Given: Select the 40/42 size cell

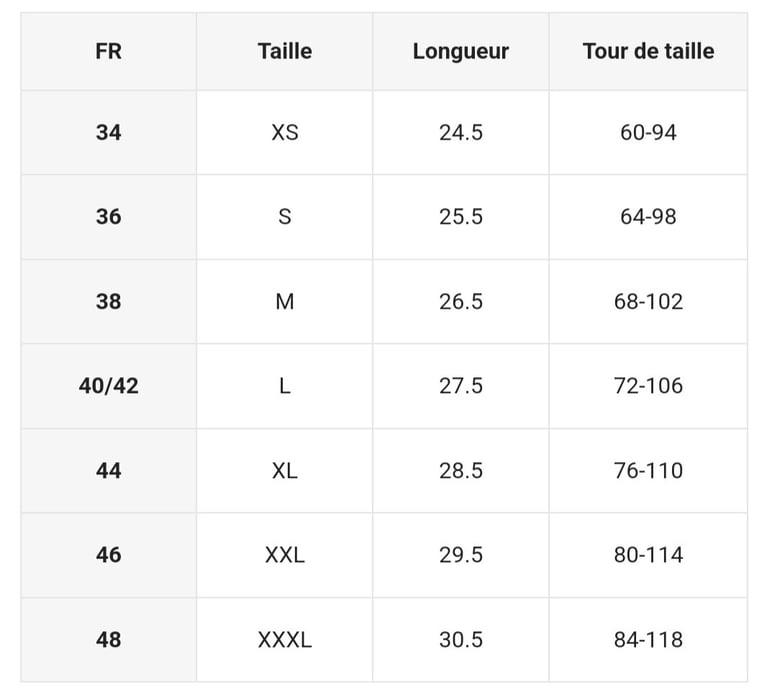Looking at the screenshot, I should (x=108, y=385).
